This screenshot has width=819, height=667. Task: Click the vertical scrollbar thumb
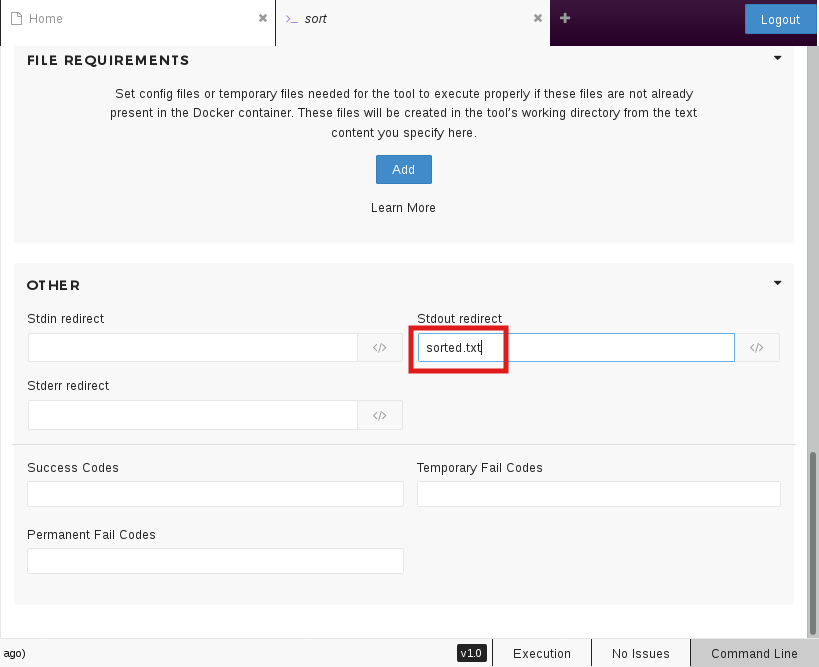tap(813, 540)
